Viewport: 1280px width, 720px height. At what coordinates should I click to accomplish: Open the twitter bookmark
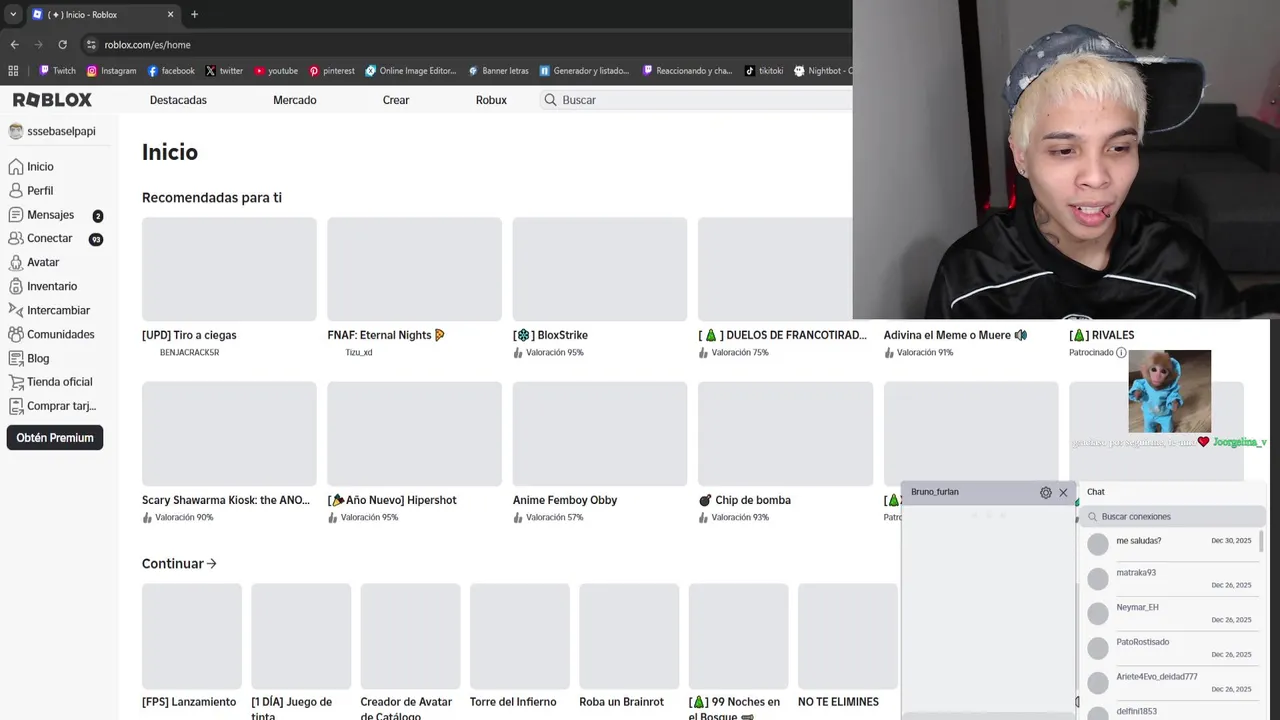(x=224, y=71)
